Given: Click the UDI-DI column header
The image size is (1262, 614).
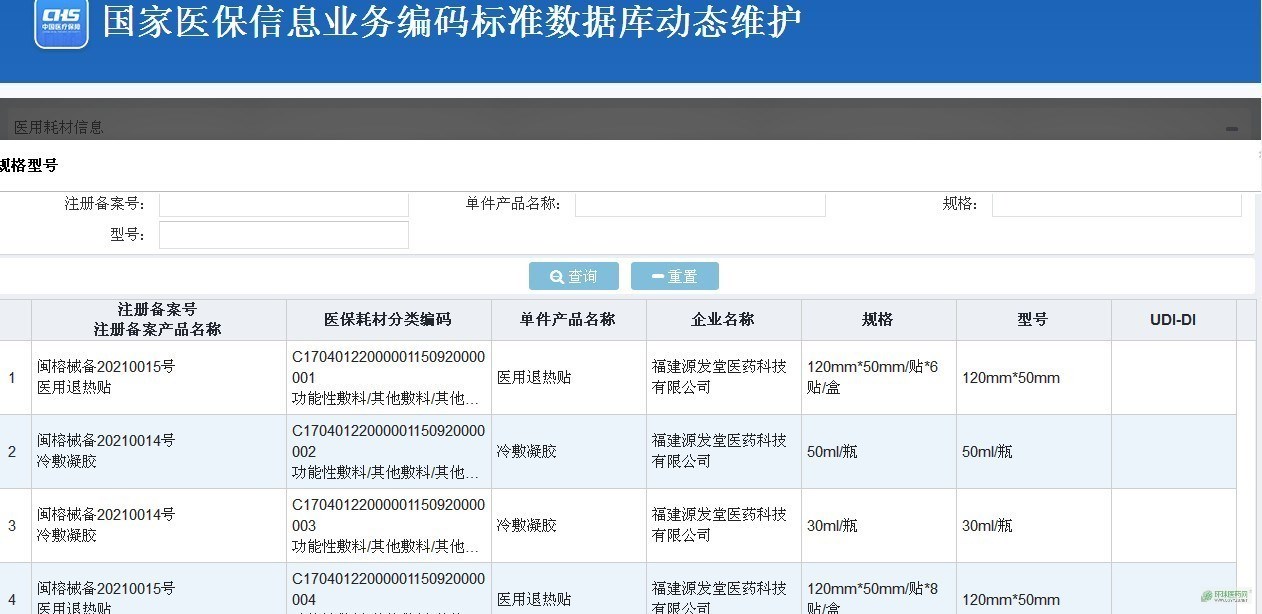Looking at the screenshot, I should click(x=1172, y=320).
